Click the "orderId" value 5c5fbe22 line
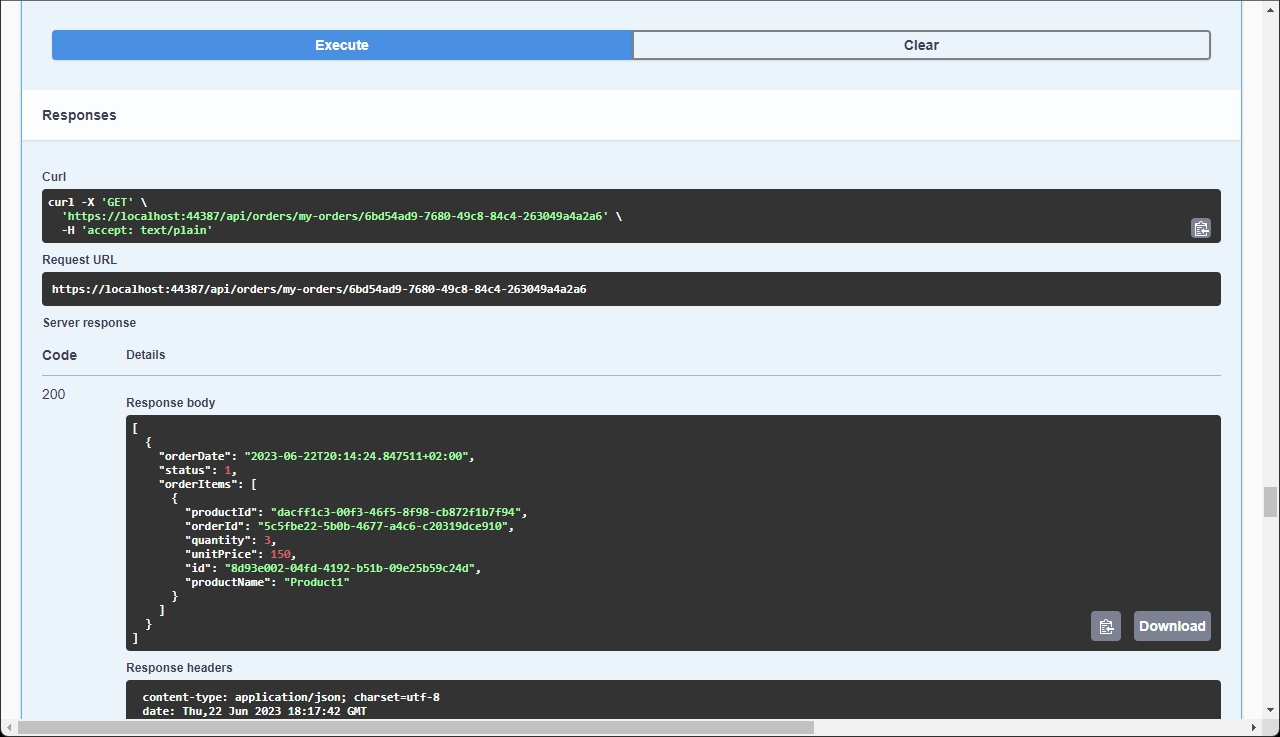1280x737 pixels. coord(349,526)
